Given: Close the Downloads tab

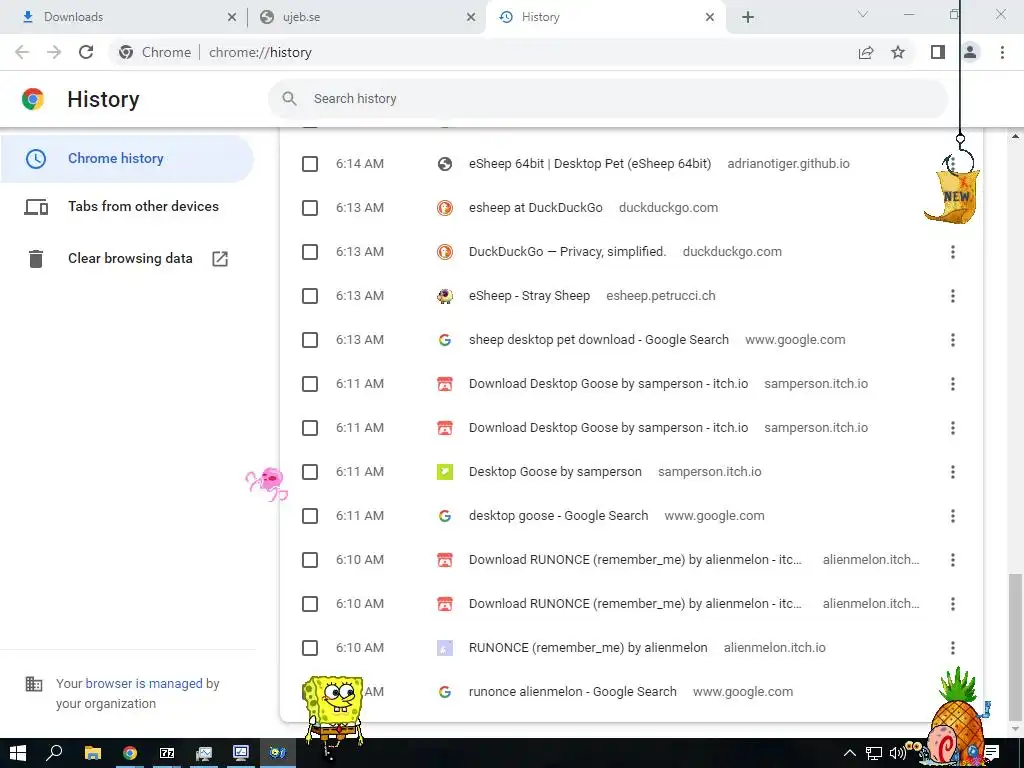Looking at the screenshot, I should click(x=232, y=18).
